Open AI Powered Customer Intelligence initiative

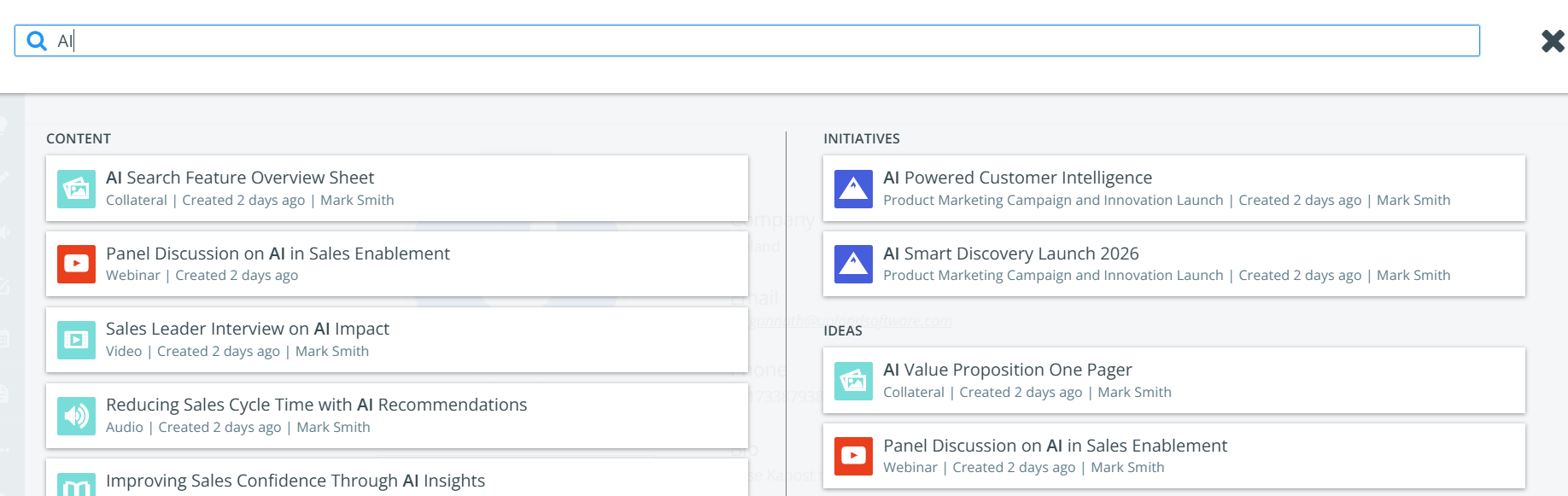click(x=1017, y=178)
